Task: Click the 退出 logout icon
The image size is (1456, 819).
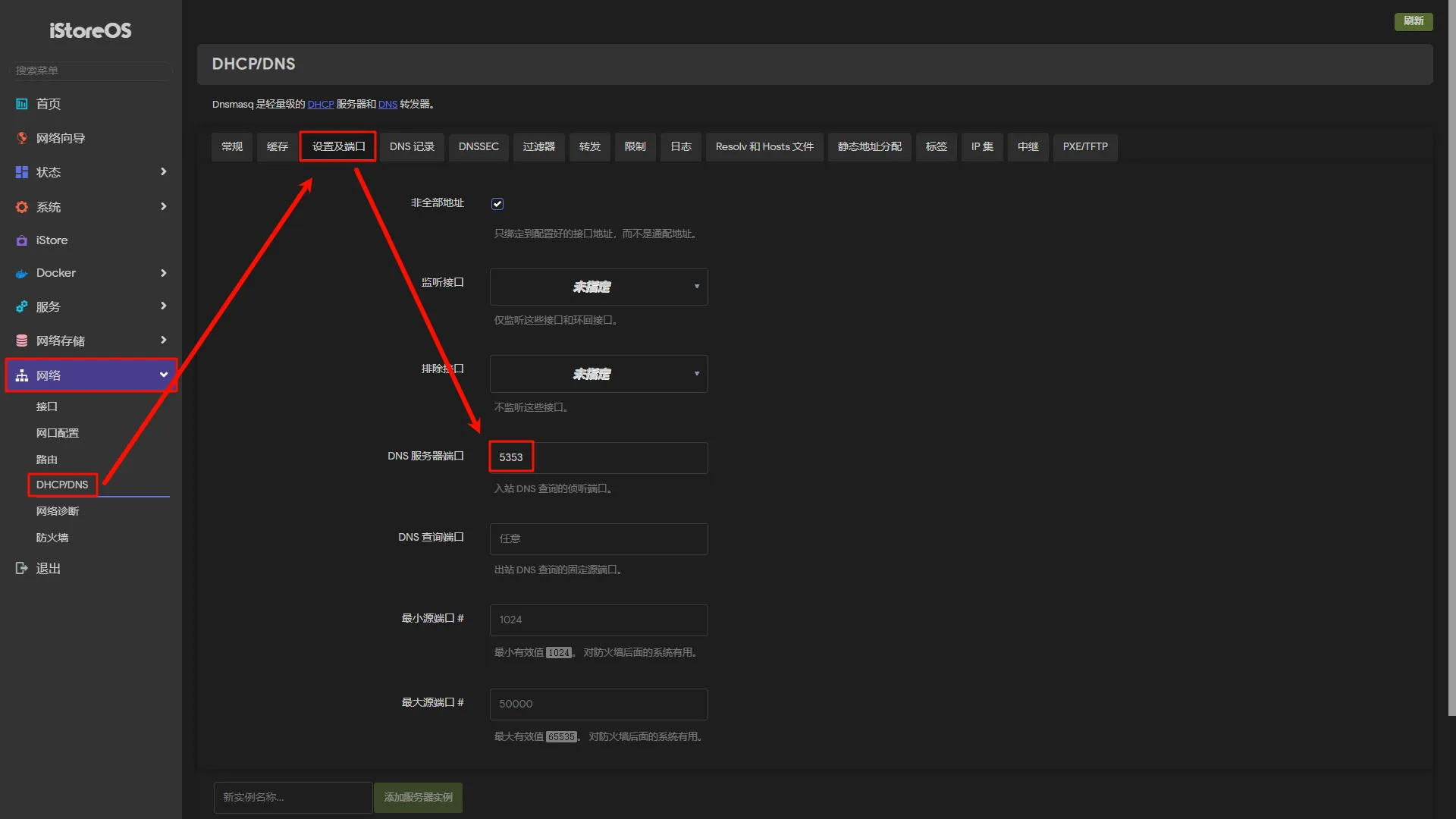Action: (x=22, y=568)
